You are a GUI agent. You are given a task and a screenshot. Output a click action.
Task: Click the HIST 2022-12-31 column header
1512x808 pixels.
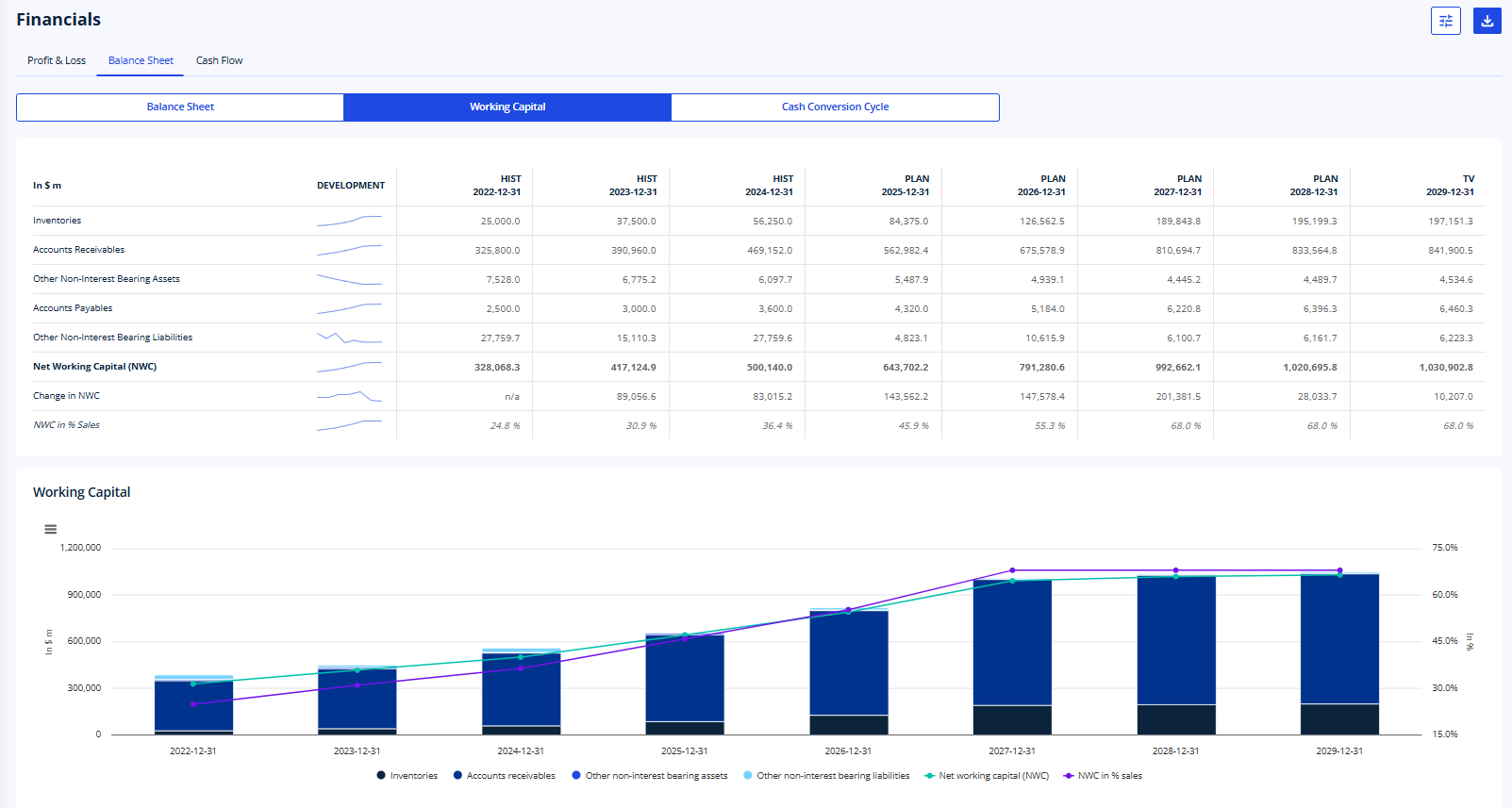pos(497,185)
